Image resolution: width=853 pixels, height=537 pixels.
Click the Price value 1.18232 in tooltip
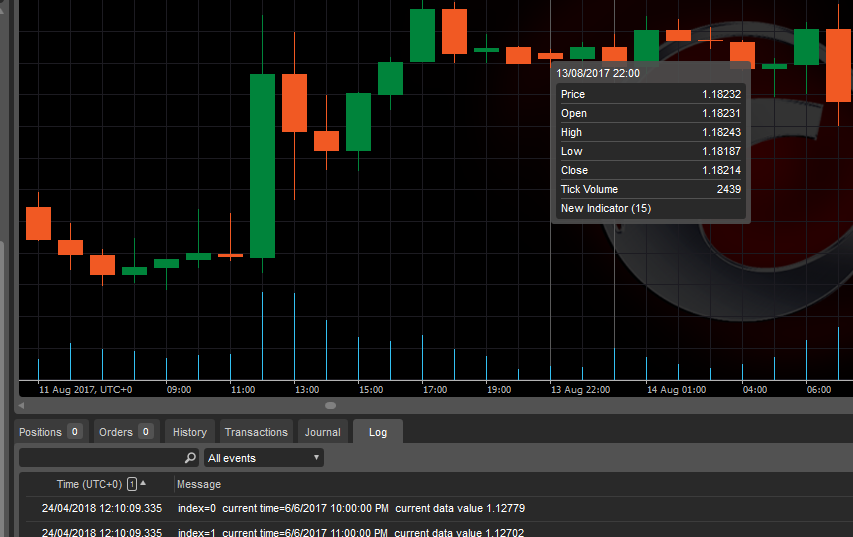pos(721,94)
